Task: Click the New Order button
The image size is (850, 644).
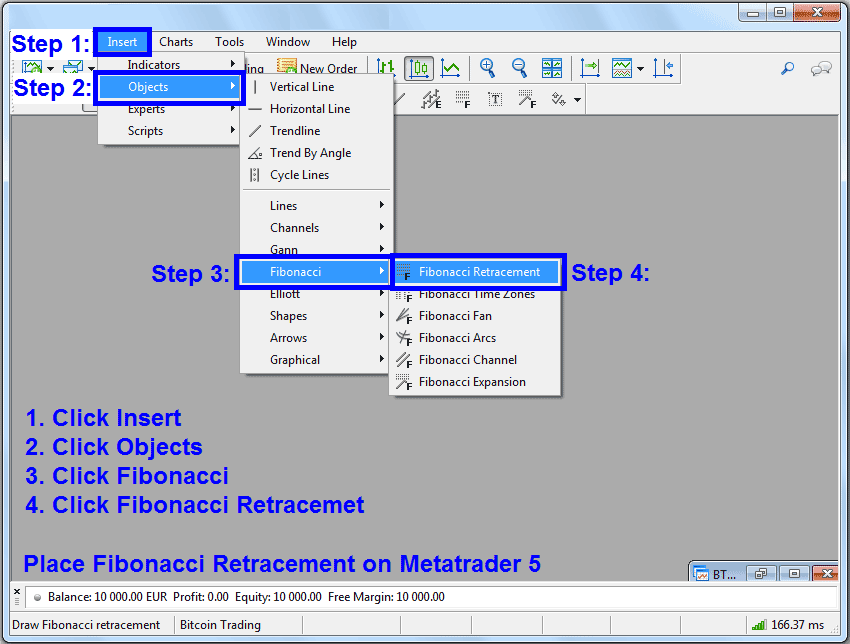Action: coord(318,68)
